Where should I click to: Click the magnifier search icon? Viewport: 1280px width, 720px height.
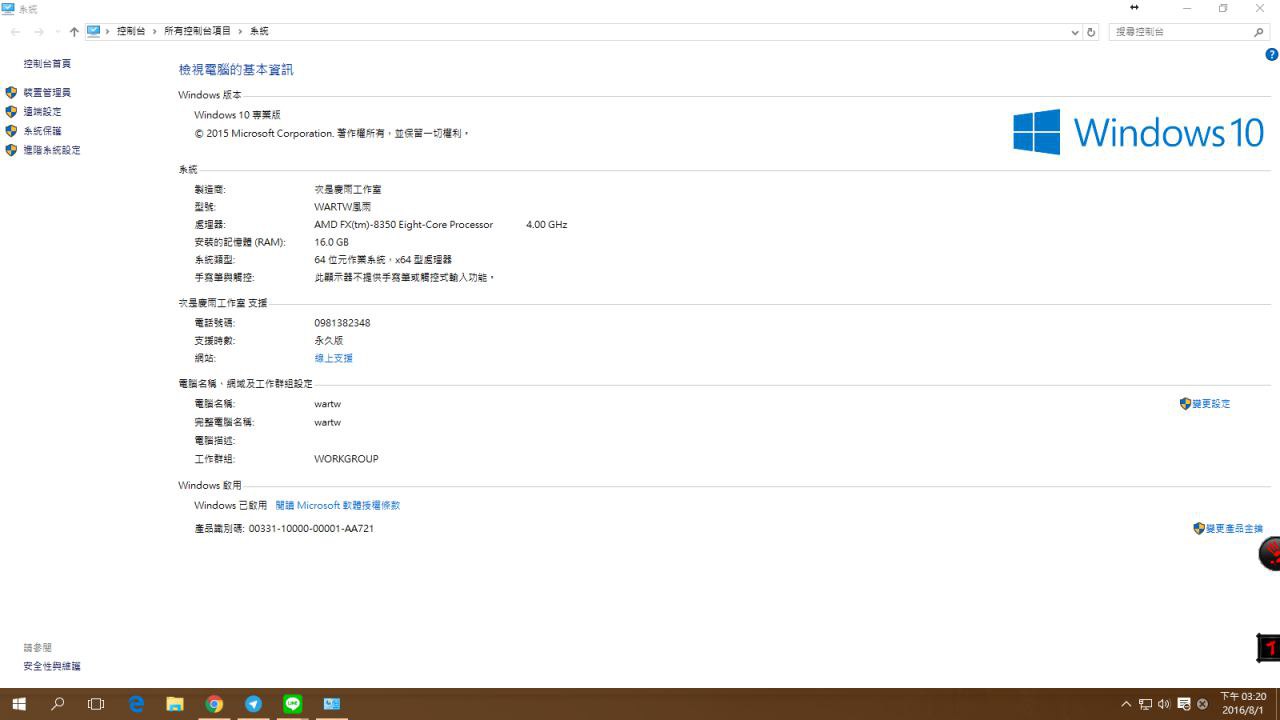click(1259, 32)
